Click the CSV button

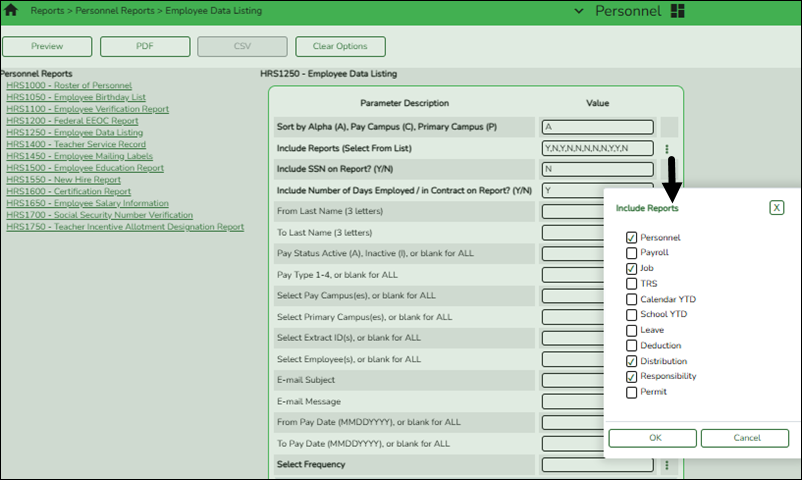(x=242, y=47)
